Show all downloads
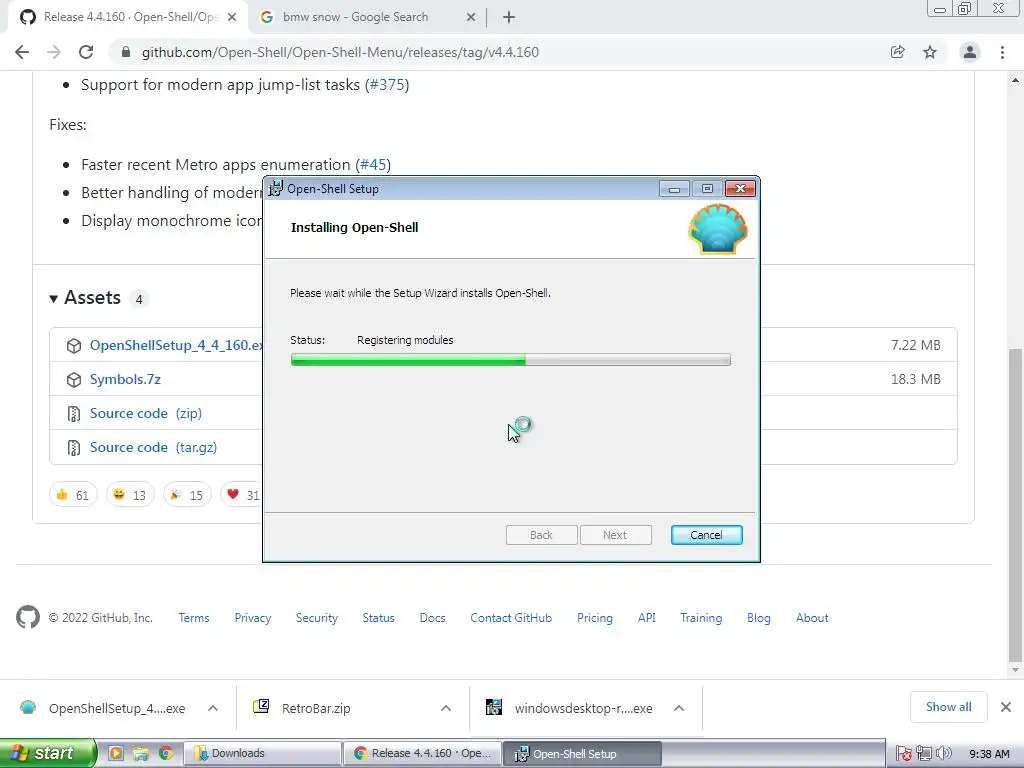1024x768 pixels. (x=948, y=707)
